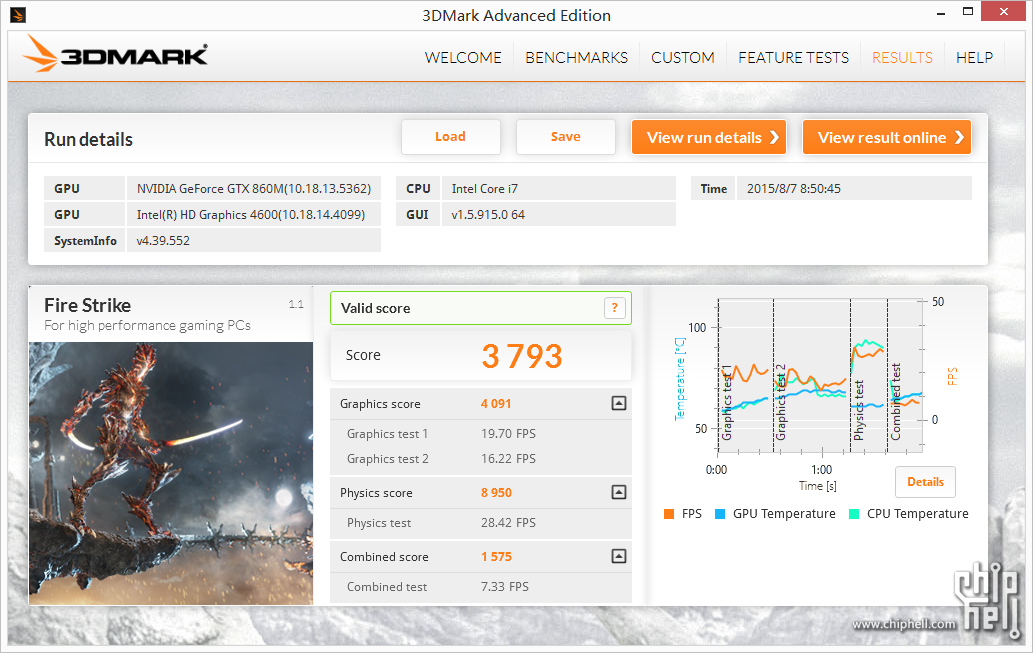Click the Fire Strike preview image
The image size is (1033, 653).
click(x=171, y=473)
